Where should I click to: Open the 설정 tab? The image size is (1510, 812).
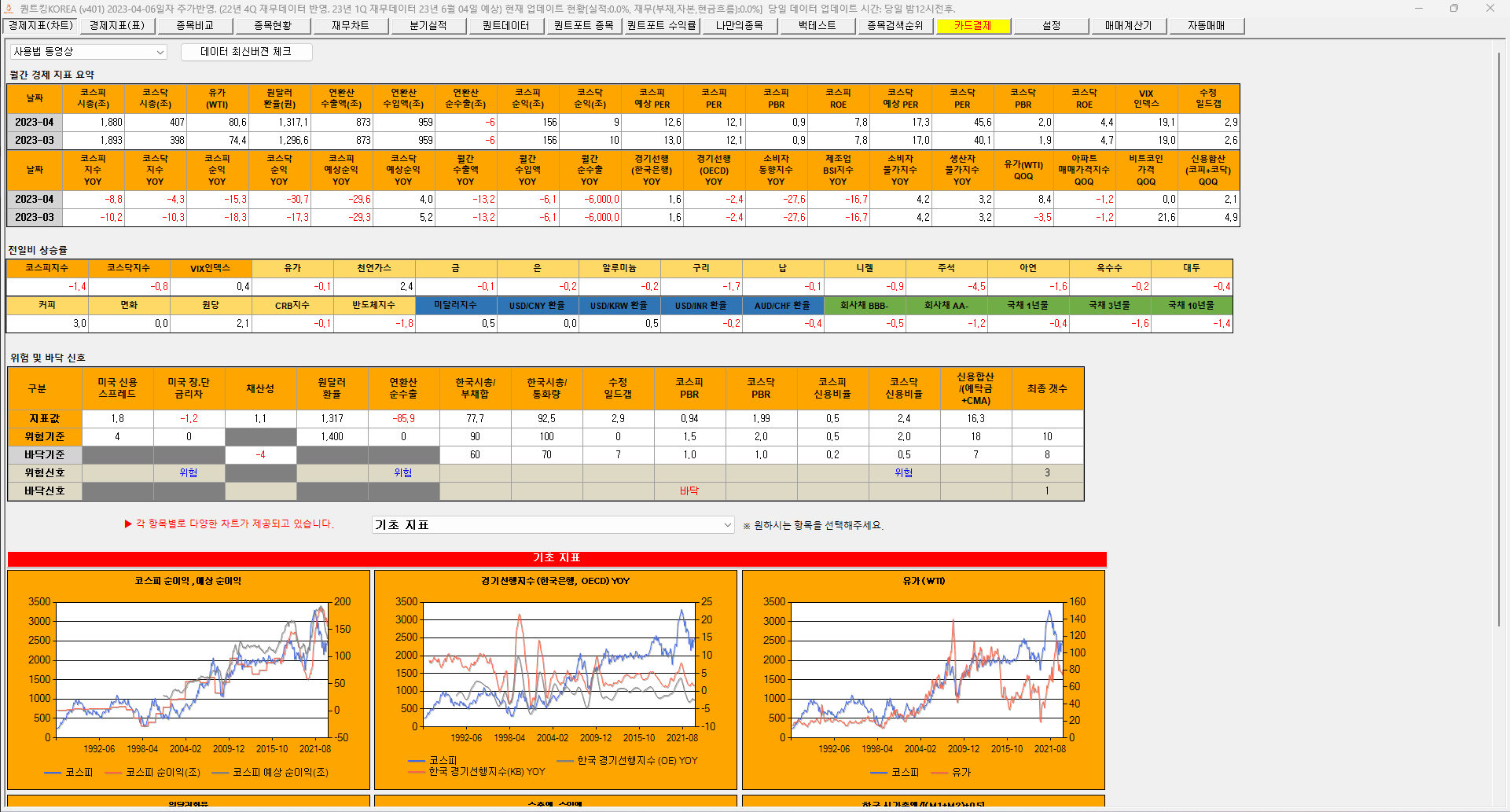(1051, 26)
